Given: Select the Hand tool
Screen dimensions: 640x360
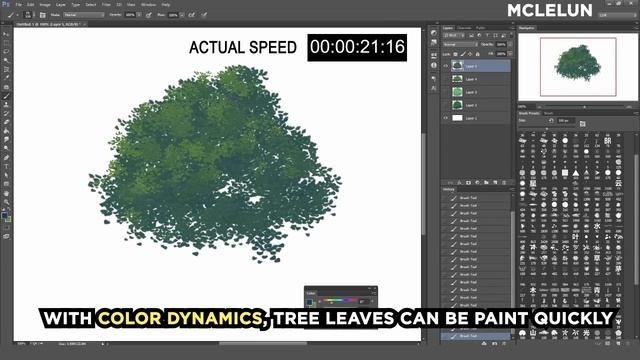Looking at the screenshot, I should click(x=6, y=193).
